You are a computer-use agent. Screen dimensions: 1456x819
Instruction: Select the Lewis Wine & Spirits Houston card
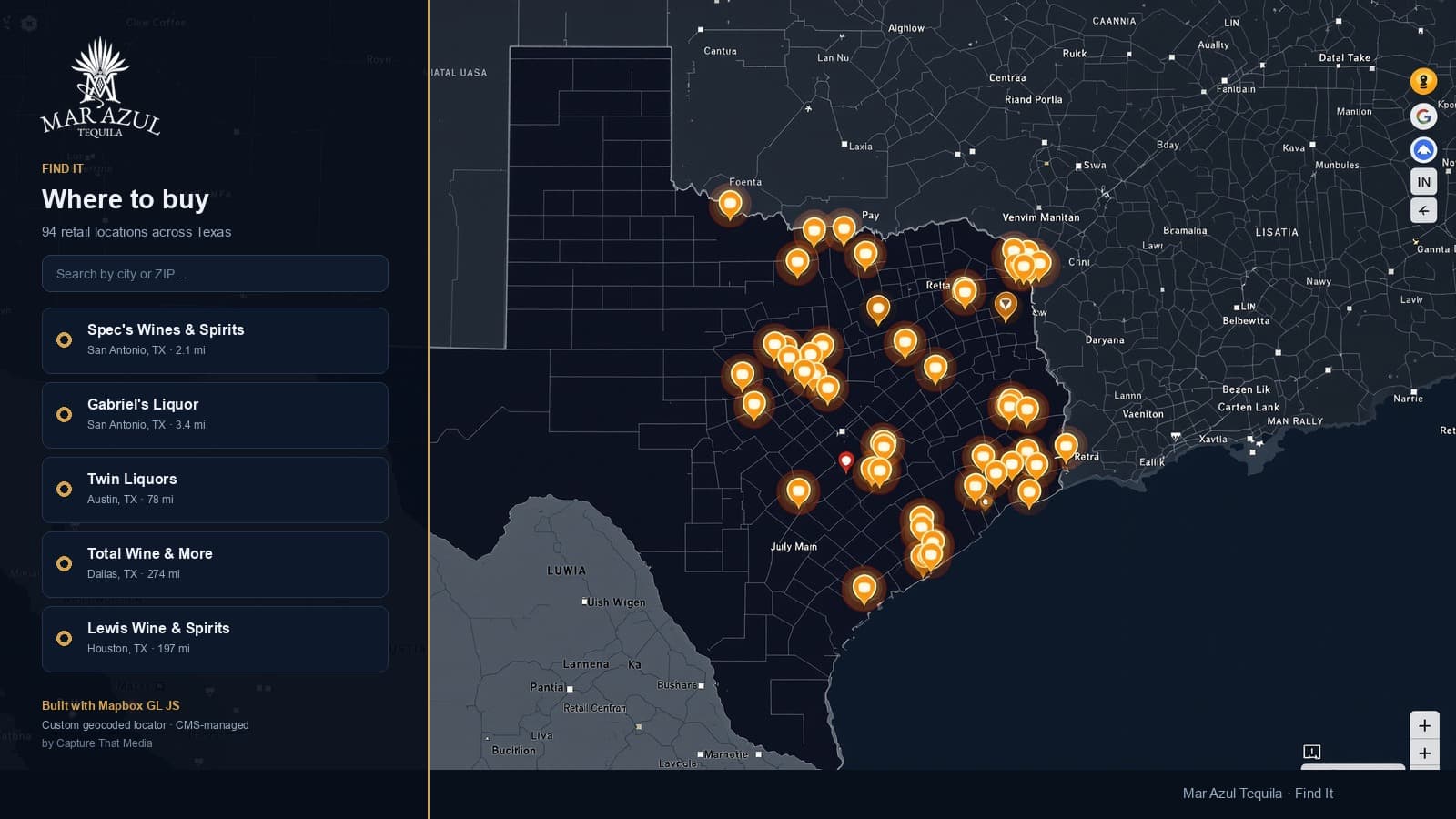[x=215, y=639]
